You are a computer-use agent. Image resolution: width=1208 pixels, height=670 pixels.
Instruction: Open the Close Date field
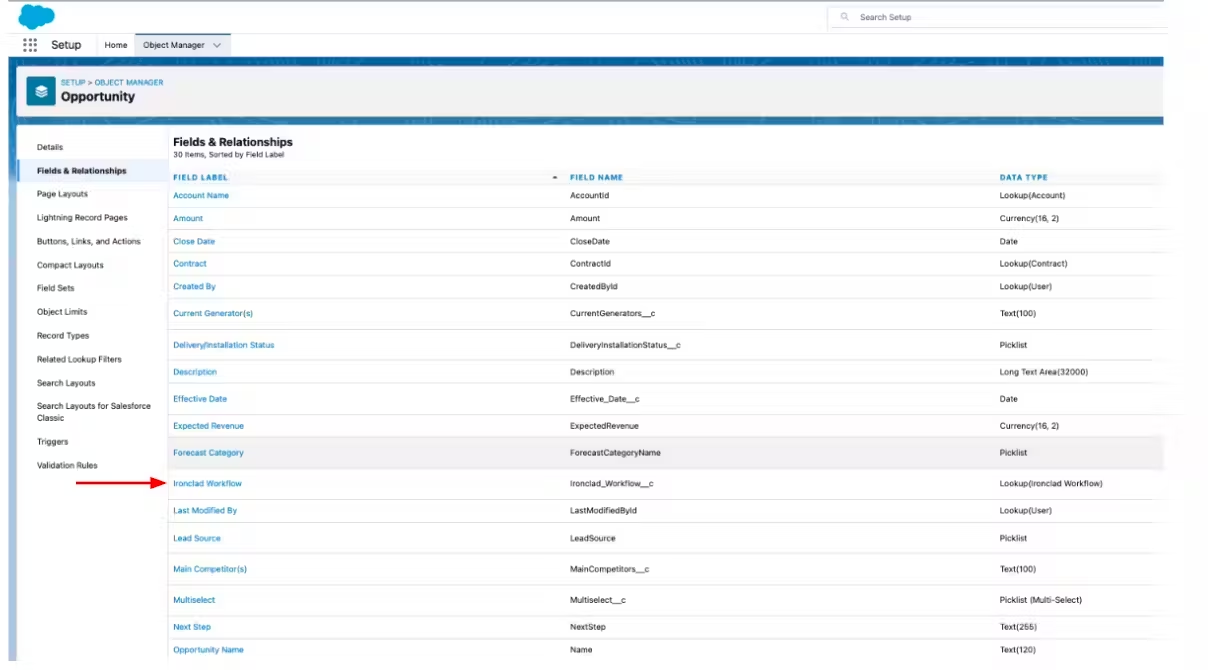point(194,241)
